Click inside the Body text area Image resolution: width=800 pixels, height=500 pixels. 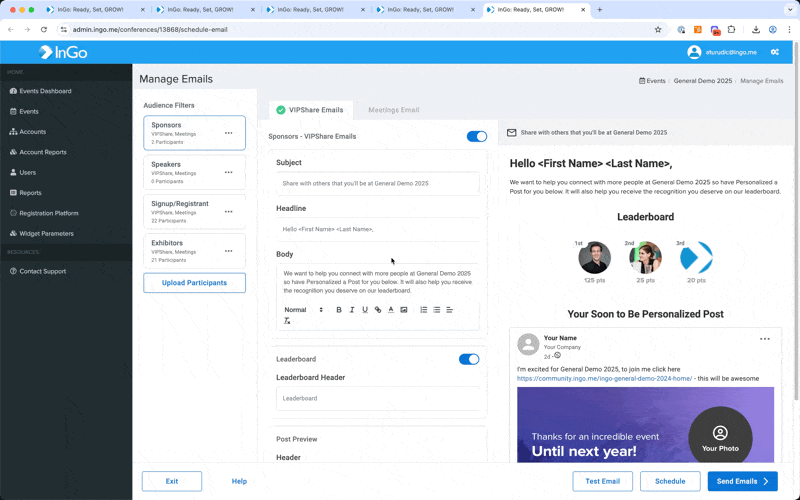click(378, 282)
